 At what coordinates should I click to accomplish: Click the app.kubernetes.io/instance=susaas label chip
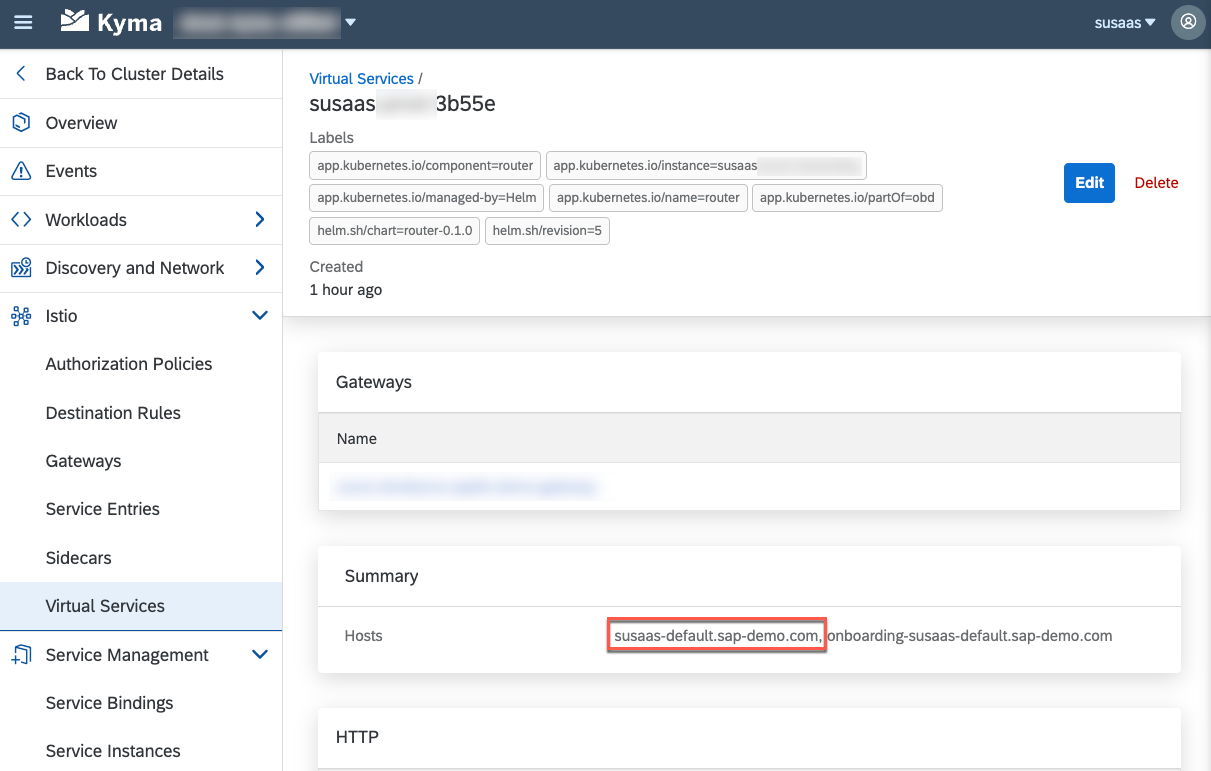706,165
